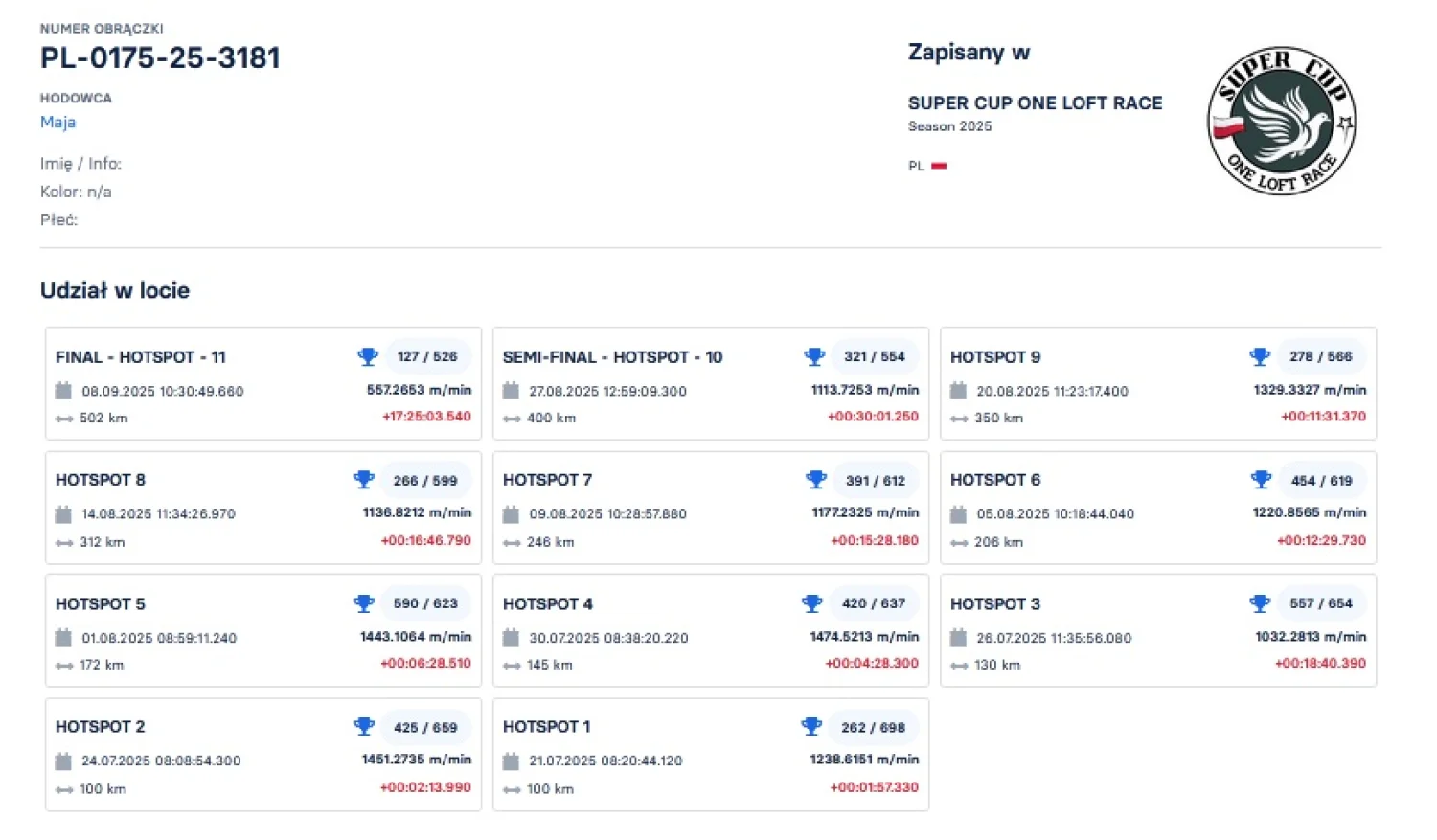Click the trophy icon on FINAL - HOTSPOT - 11
This screenshot has width=1437, height=840.
point(368,357)
